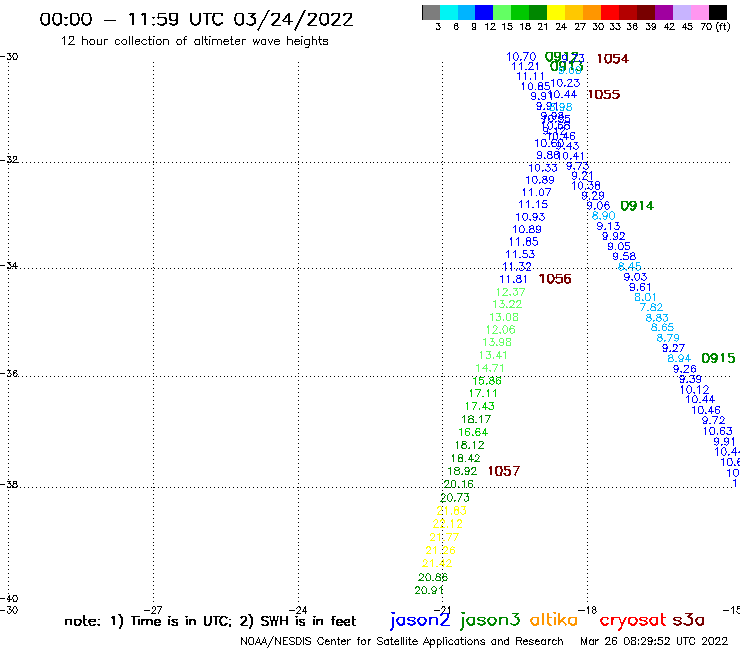Click the '70 (ft)' label on the scale
This screenshot has width=740, height=650.
(715, 26)
